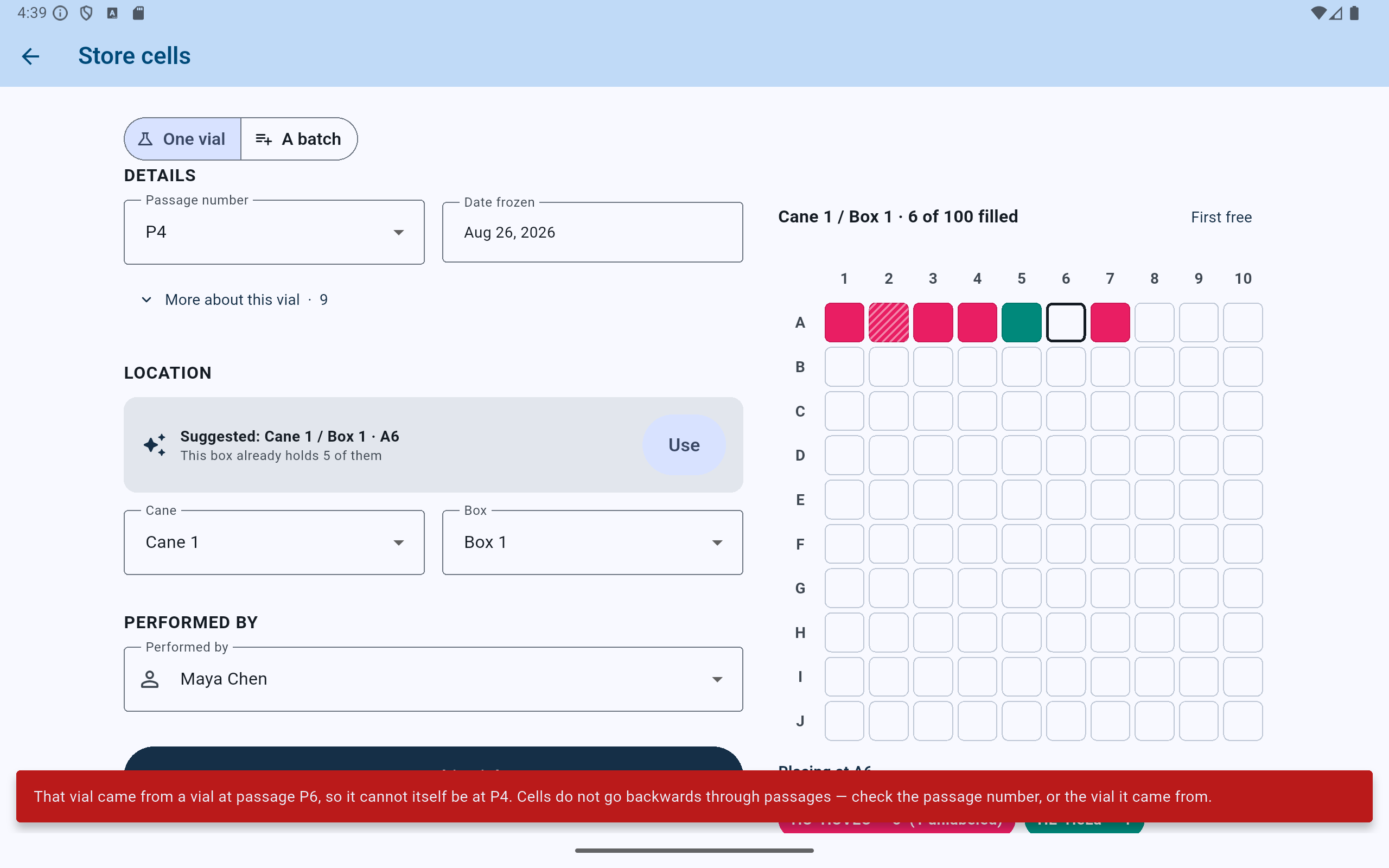The height and width of the screenshot is (868, 1389).
Task: Pick empty cell A10
Action: [1243, 323]
